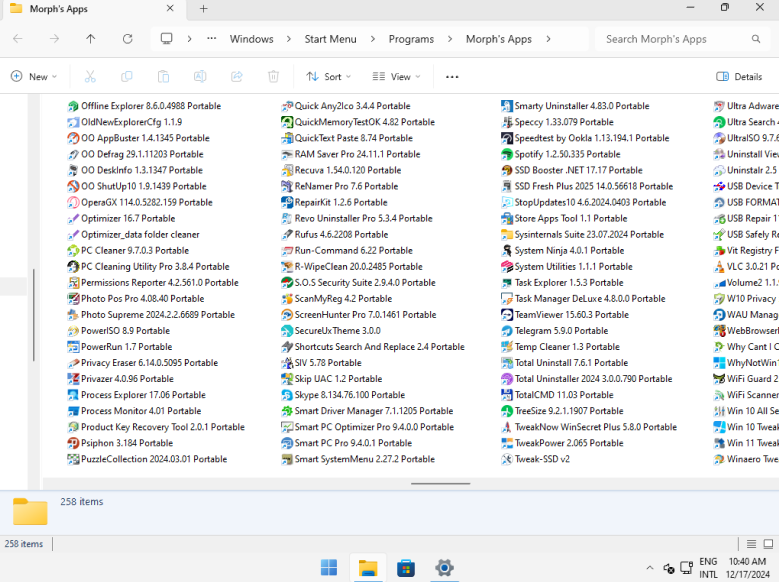This screenshot has height=582, width=779.
Task: Open the View dropdown menu
Action: [396, 77]
